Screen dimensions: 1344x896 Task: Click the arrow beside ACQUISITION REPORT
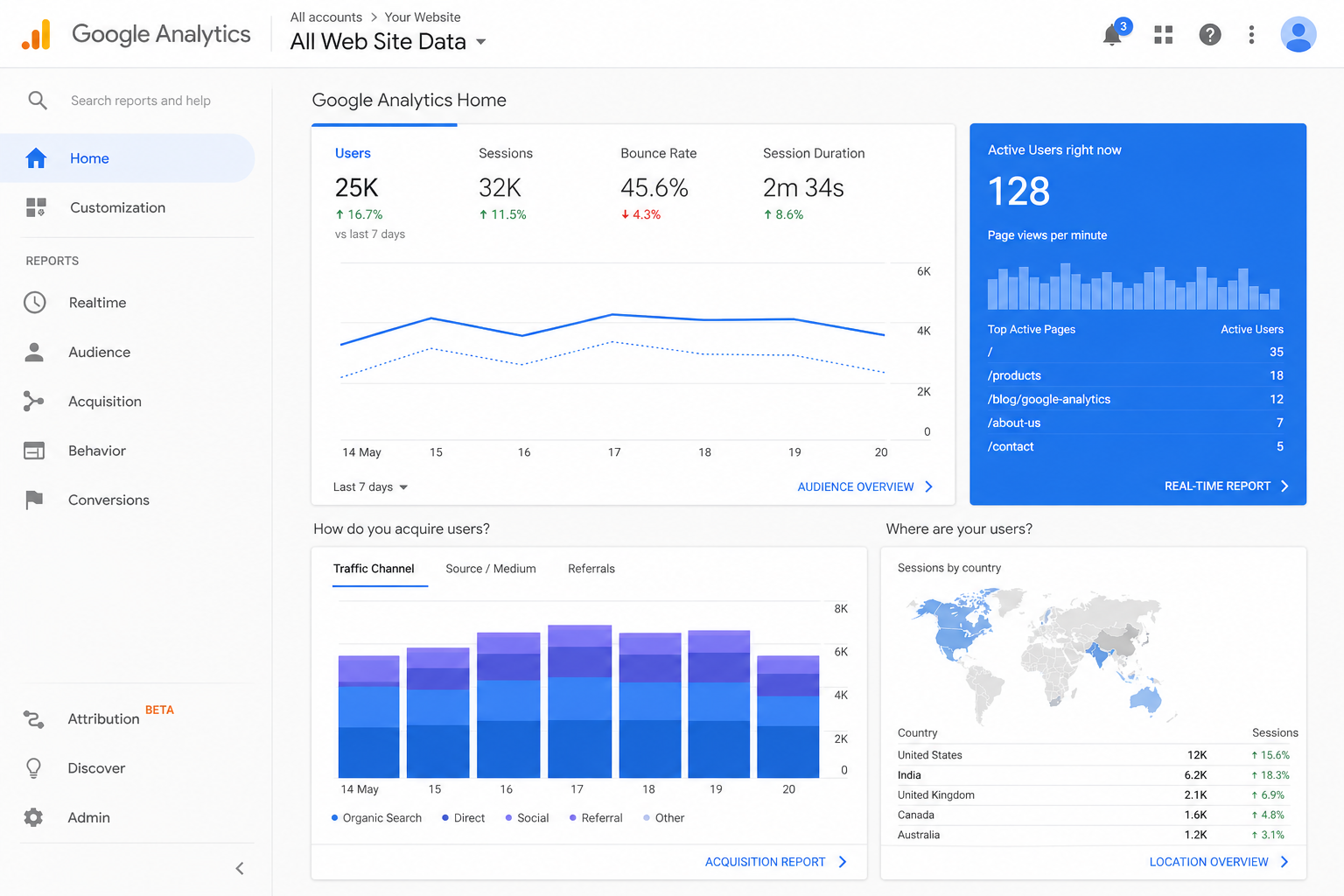tap(843, 862)
